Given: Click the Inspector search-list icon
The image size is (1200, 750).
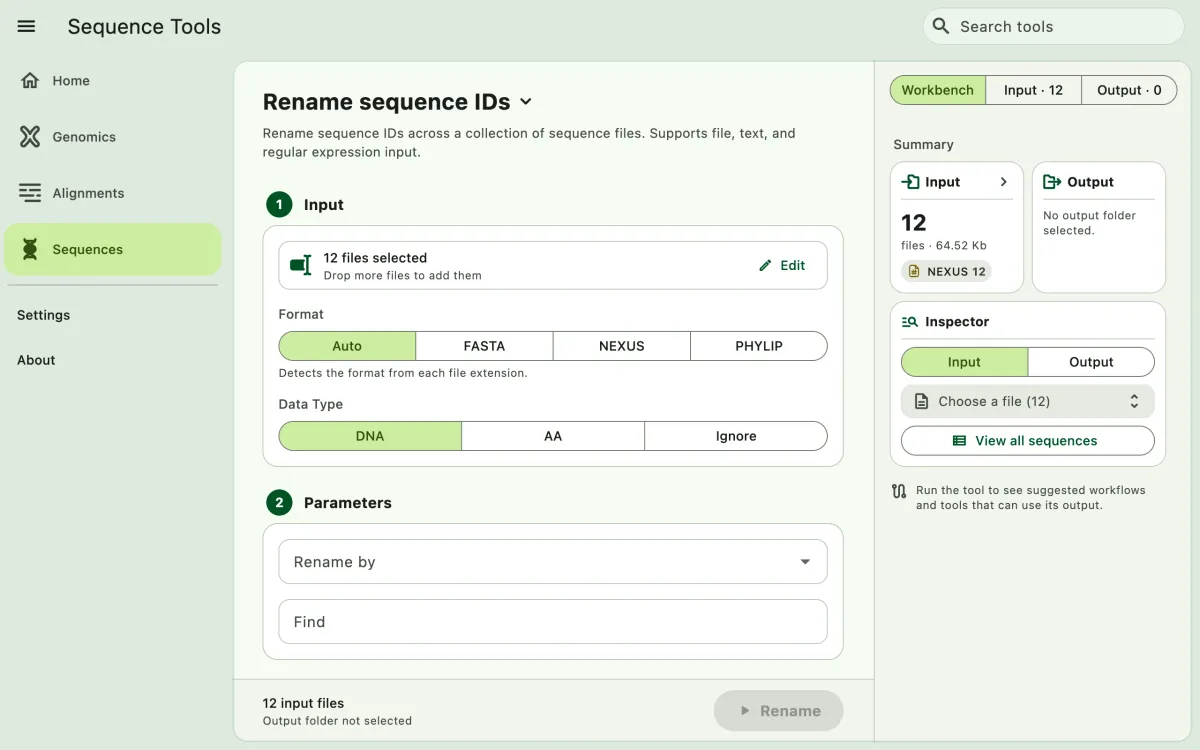Looking at the screenshot, I should pyautogui.click(x=910, y=322).
